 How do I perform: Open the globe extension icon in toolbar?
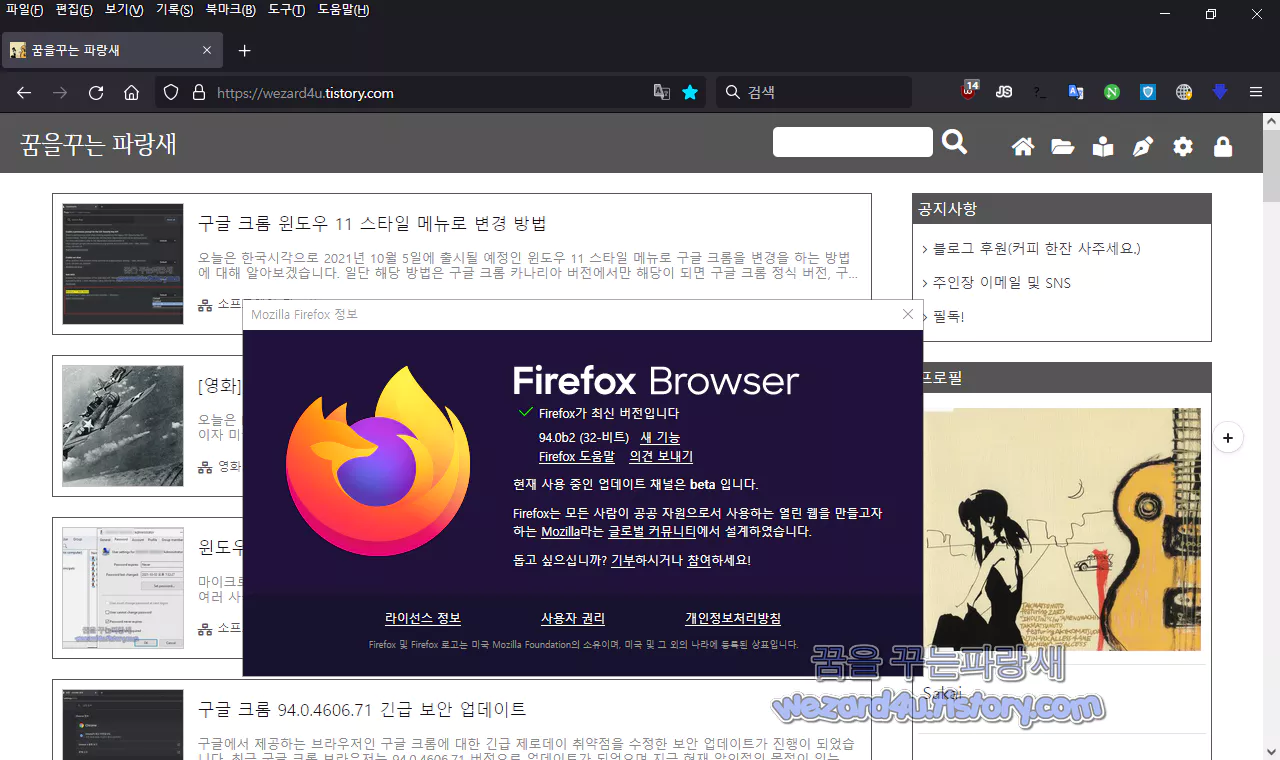1184,93
